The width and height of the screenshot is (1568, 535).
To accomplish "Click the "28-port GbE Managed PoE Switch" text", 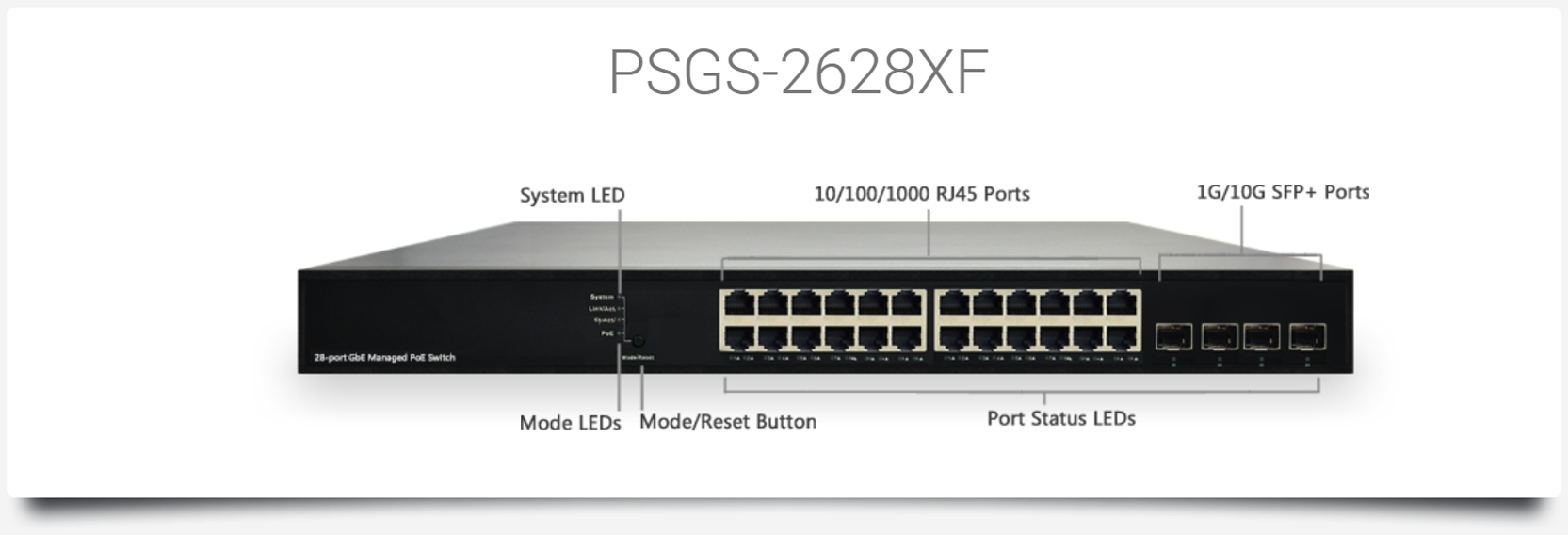I will [384, 358].
